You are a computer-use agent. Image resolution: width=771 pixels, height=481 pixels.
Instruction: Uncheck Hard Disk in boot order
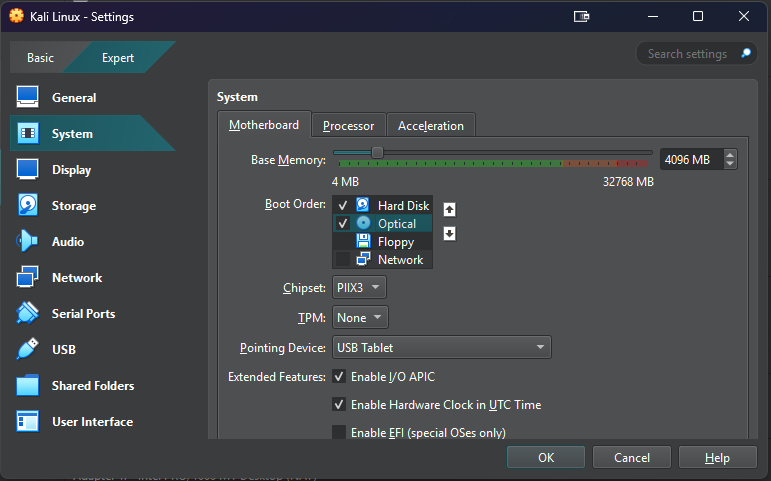pos(342,205)
